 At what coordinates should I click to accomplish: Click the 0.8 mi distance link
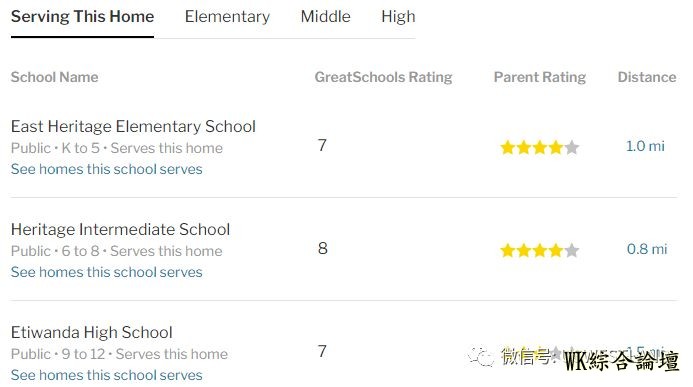[647, 249]
